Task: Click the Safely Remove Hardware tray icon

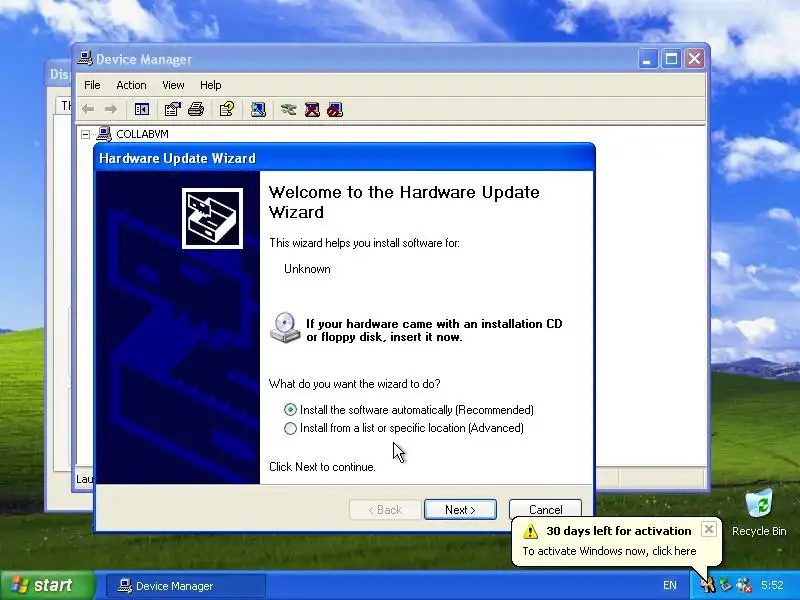Action: pos(725,585)
